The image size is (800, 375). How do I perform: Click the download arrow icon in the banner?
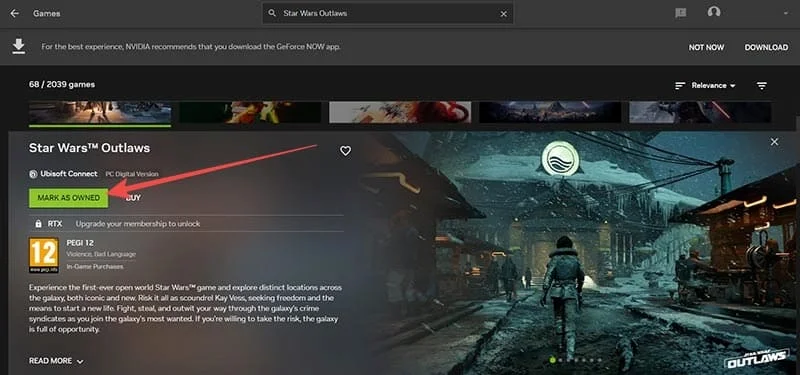tap(19, 46)
